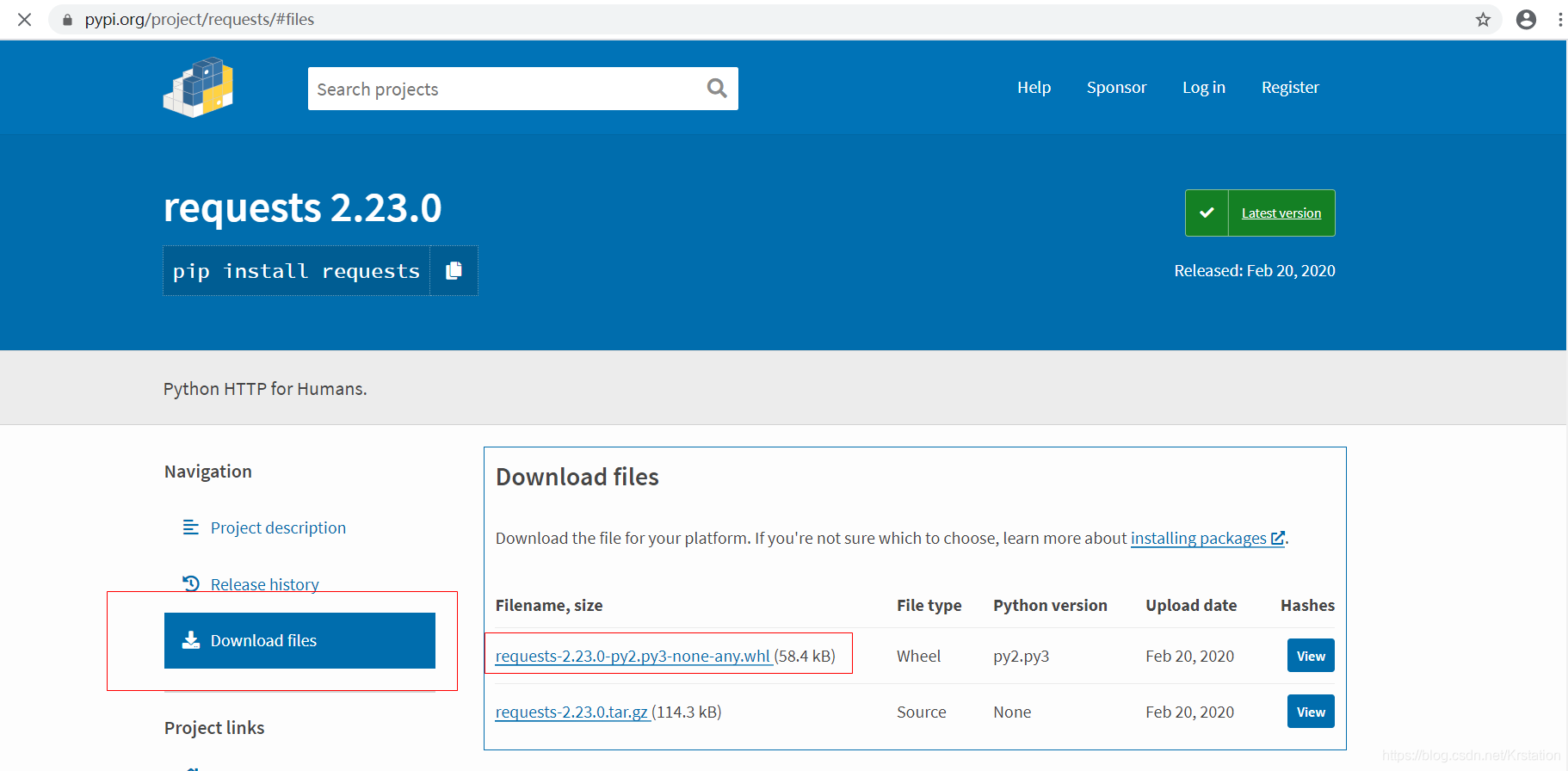This screenshot has width=1568, height=771.
Task: Open the Sponsor page link
Action: coord(1116,87)
